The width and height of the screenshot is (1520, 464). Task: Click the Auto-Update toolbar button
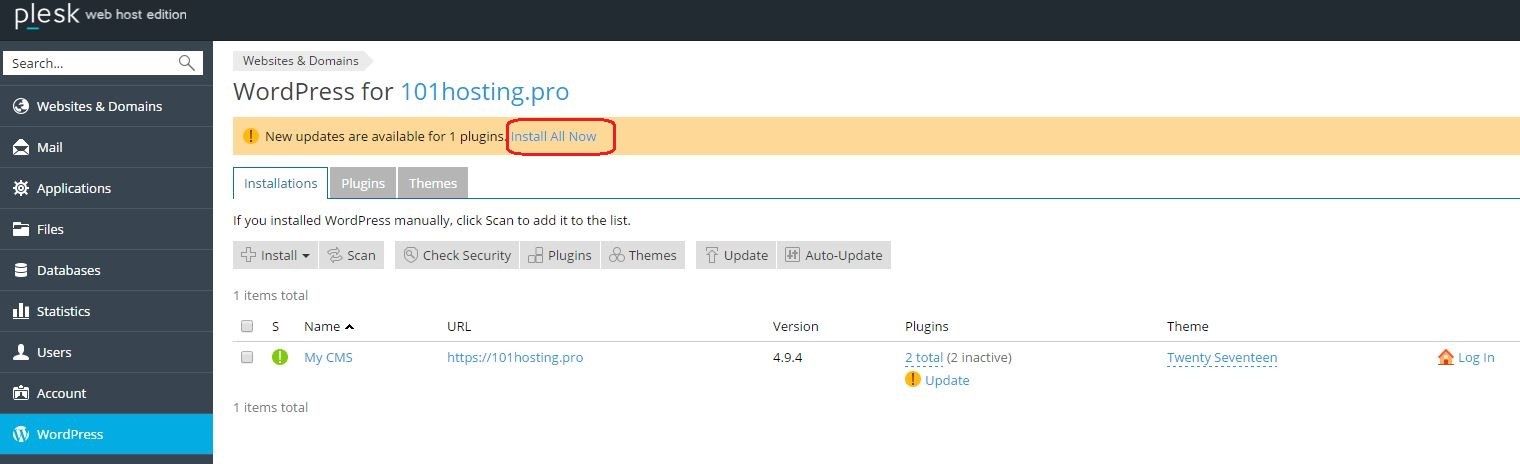click(x=833, y=255)
